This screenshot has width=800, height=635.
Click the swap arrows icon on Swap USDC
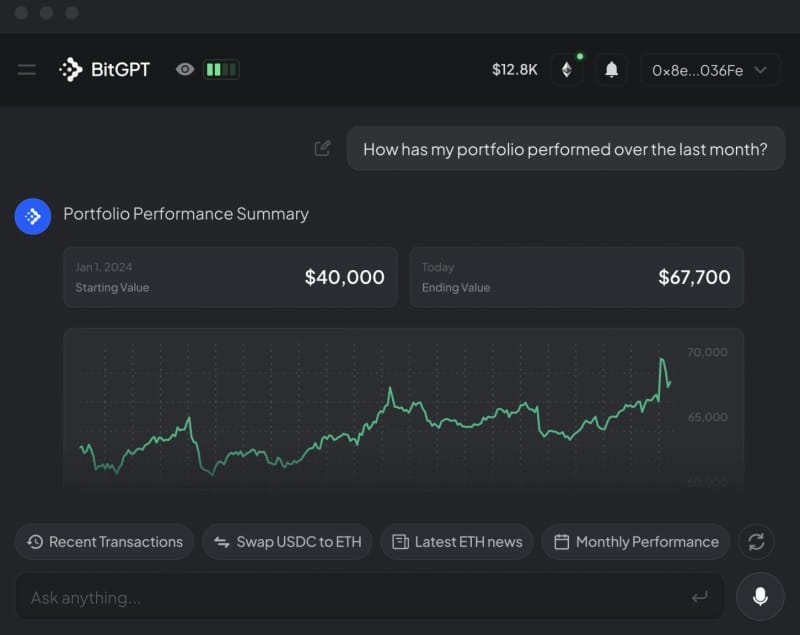[222, 541]
